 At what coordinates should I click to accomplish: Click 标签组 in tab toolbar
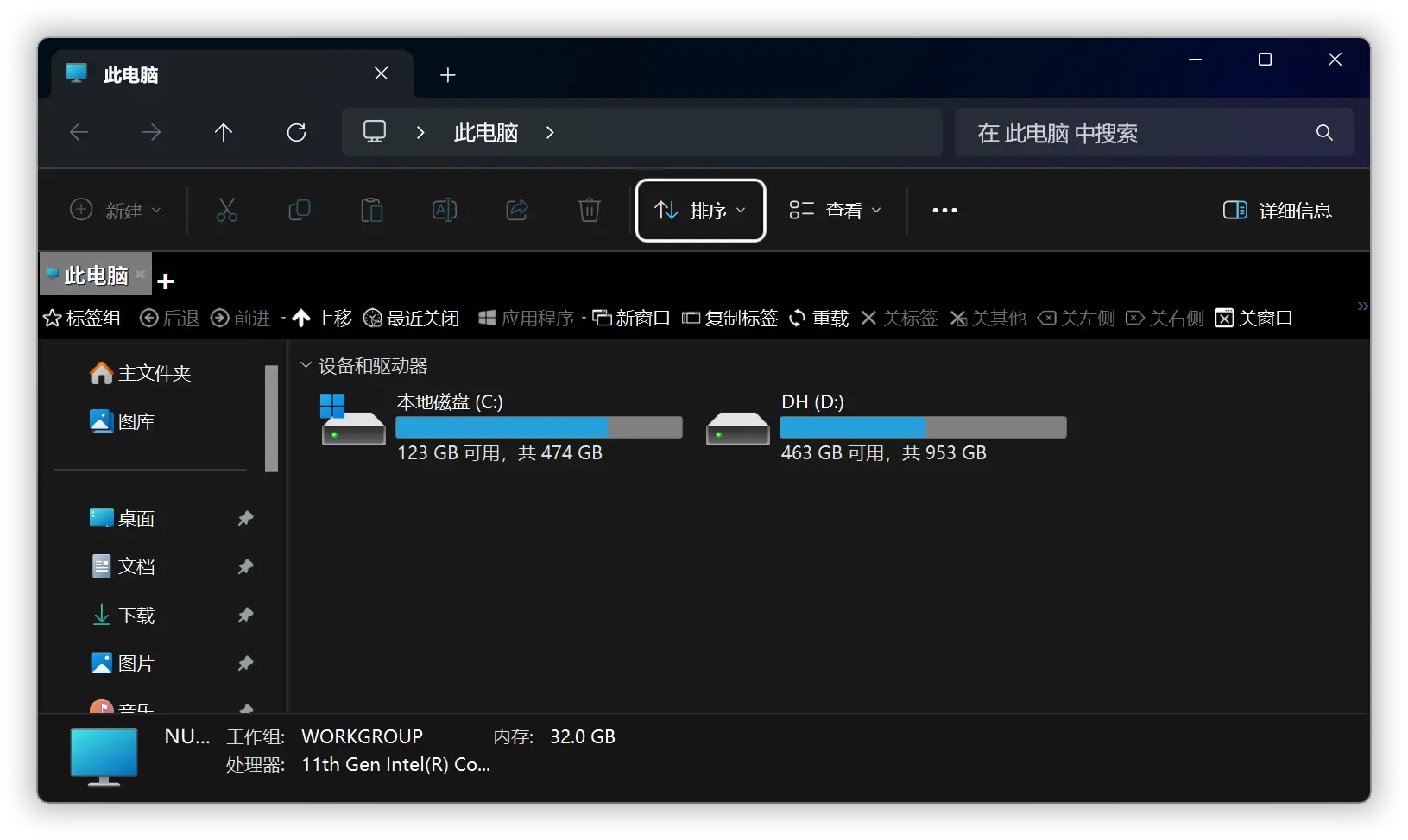82,319
